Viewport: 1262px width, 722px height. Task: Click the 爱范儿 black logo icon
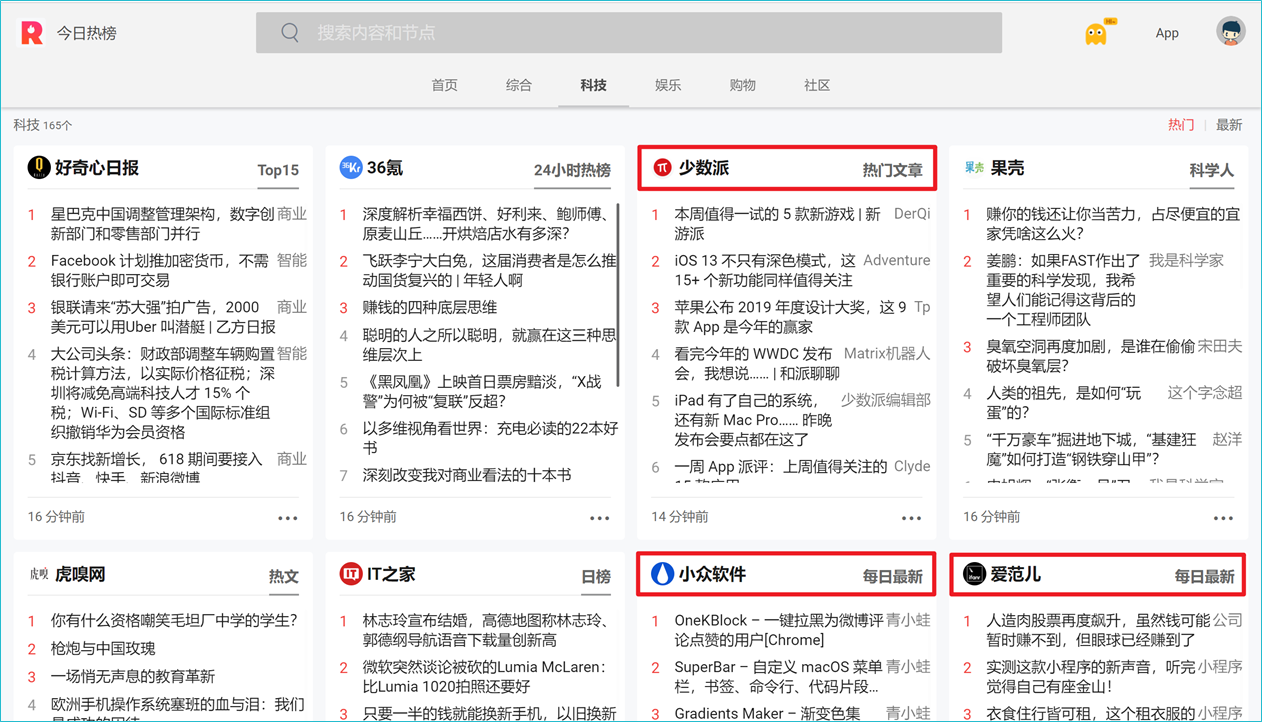[974, 574]
